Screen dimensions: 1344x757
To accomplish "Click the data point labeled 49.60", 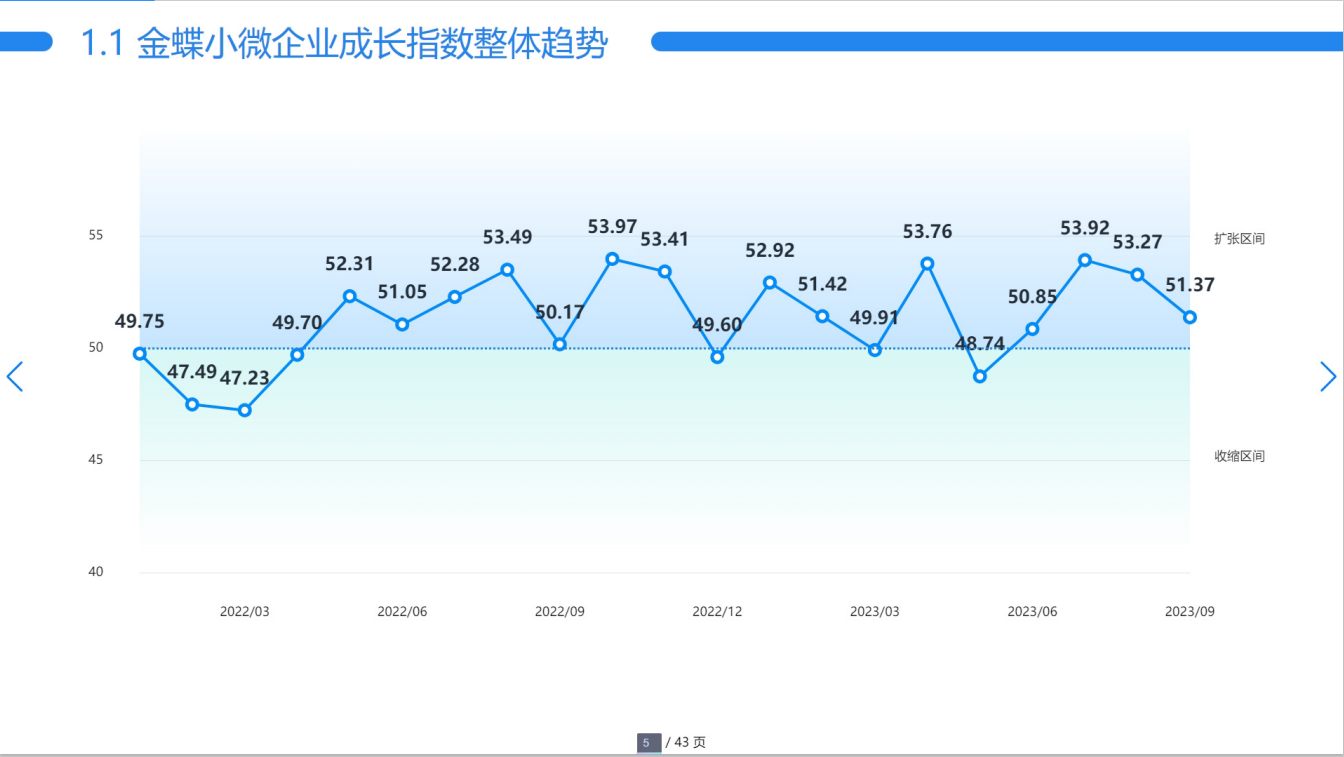I will (x=717, y=357).
